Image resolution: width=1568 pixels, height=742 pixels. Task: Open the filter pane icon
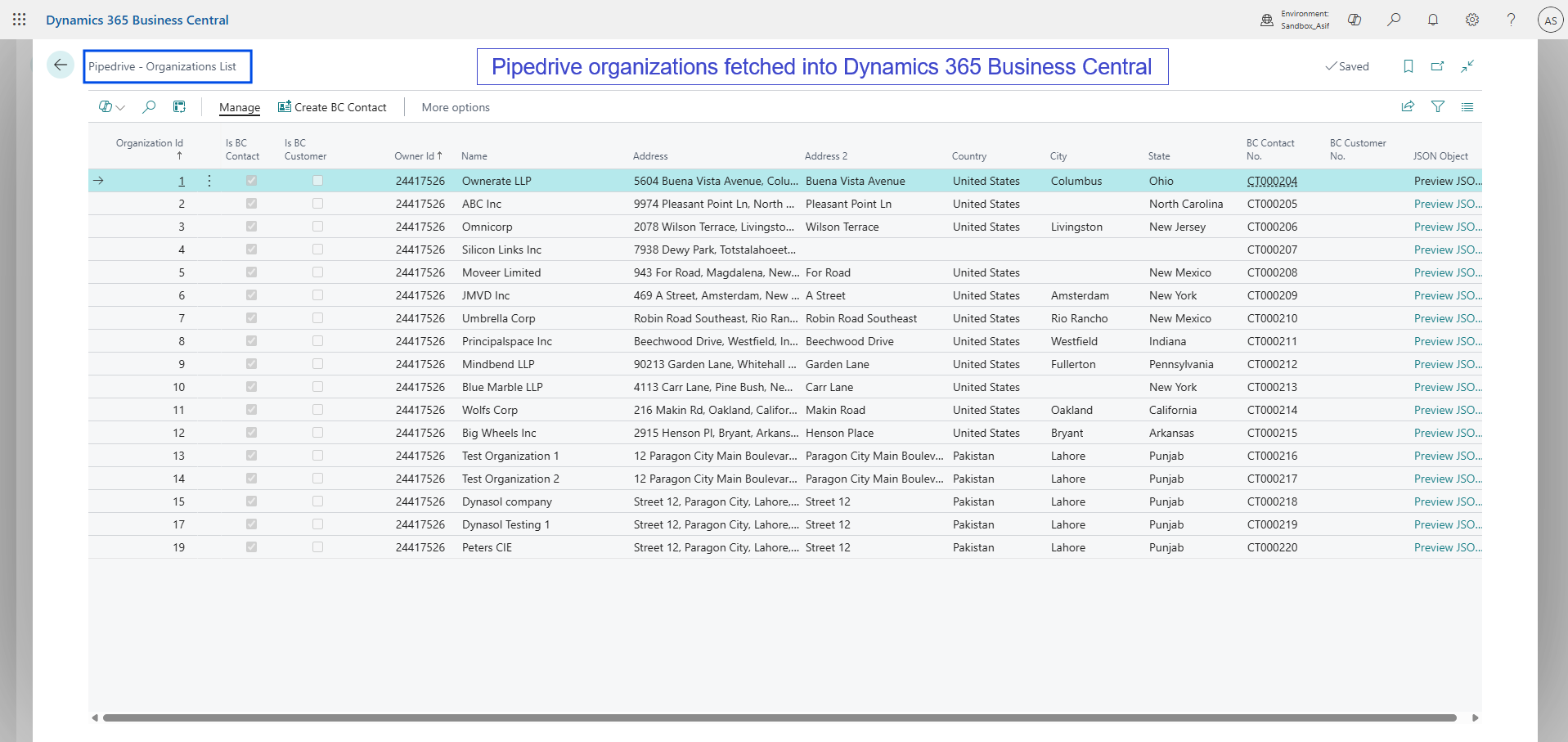pyautogui.click(x=1439, y=107)
